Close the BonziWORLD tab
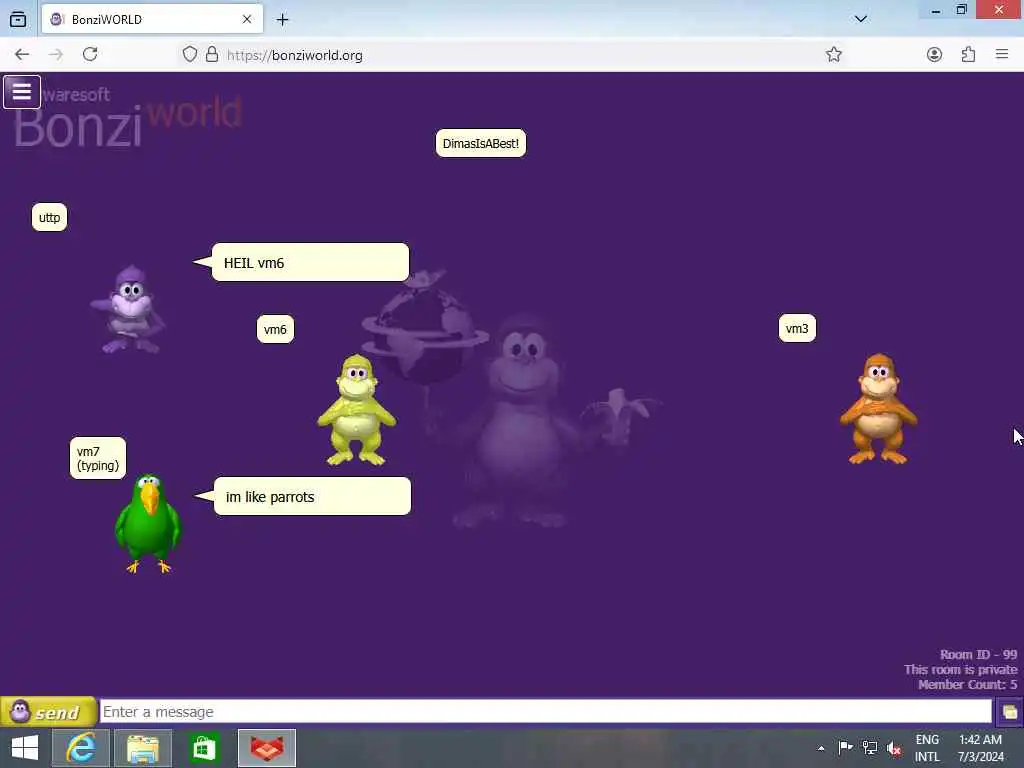This screenshot has height=768, width=1024. (x=247, y=20)
